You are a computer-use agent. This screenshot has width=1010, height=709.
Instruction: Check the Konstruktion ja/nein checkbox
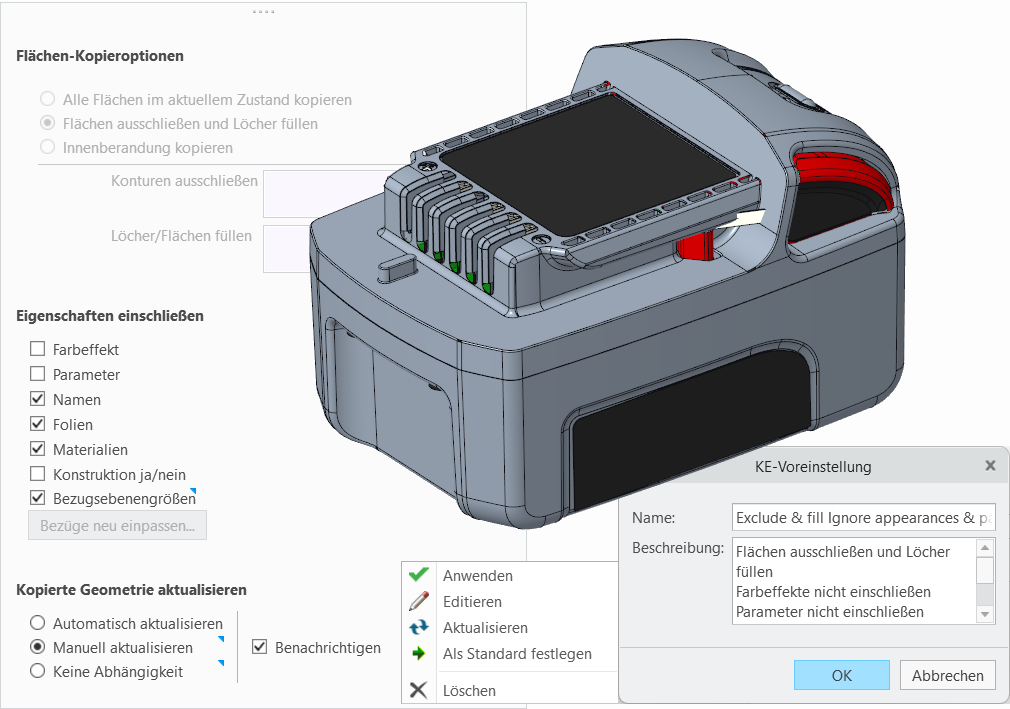pos(37,474)
